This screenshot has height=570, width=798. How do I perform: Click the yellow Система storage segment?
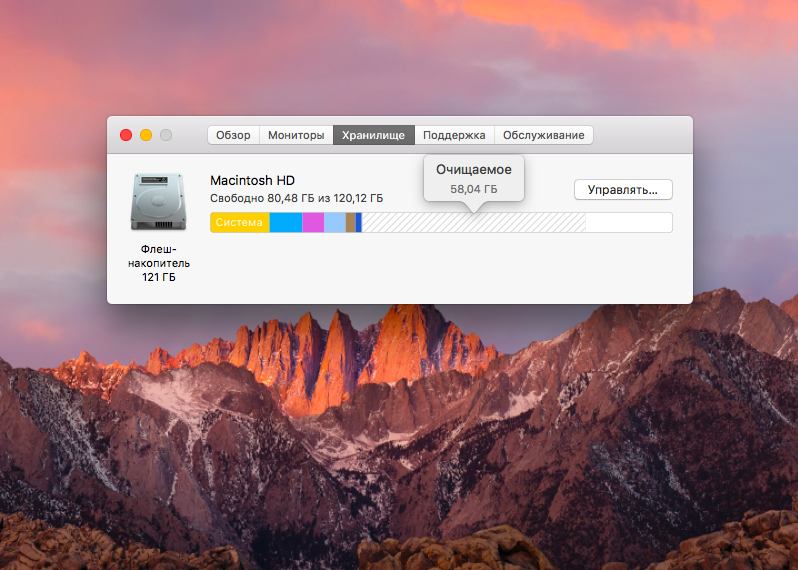(240, 222)
